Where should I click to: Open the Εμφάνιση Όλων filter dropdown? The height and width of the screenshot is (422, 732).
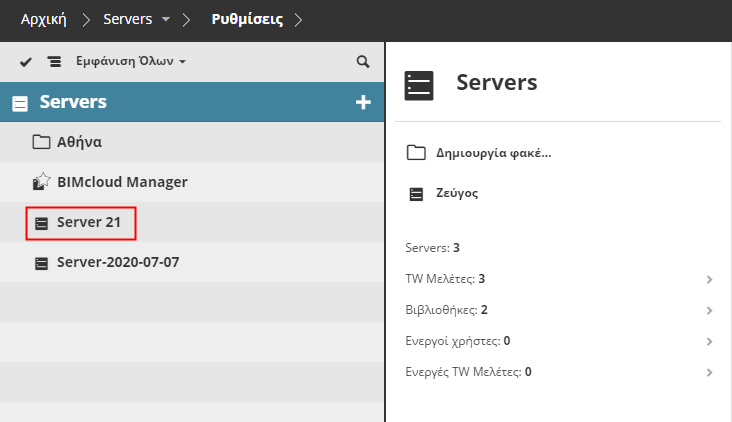pos(131,62)
